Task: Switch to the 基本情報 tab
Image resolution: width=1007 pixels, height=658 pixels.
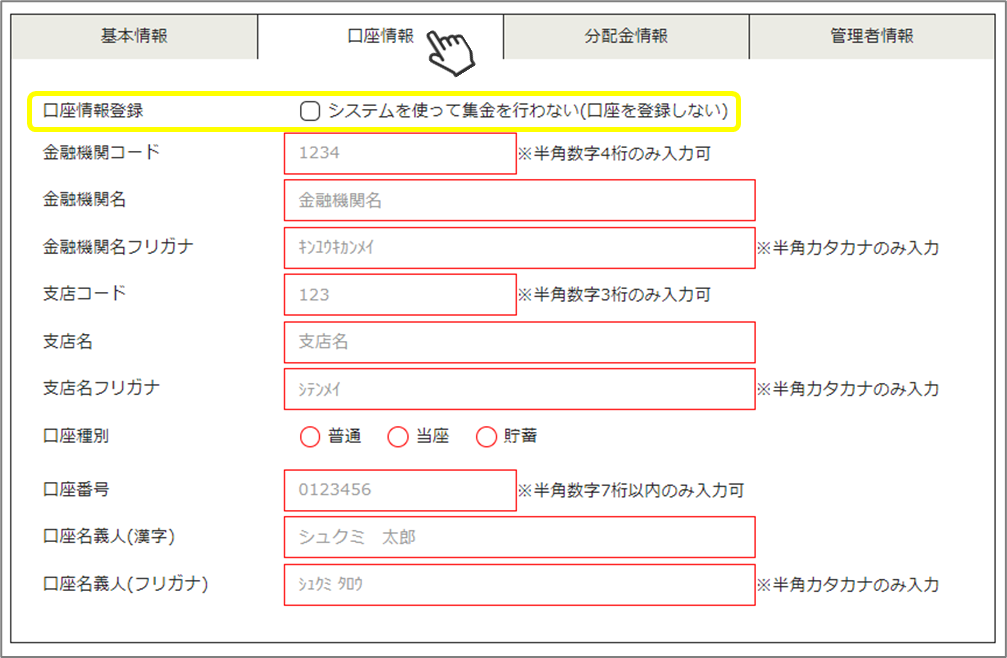Action: [x=134, y=36]
